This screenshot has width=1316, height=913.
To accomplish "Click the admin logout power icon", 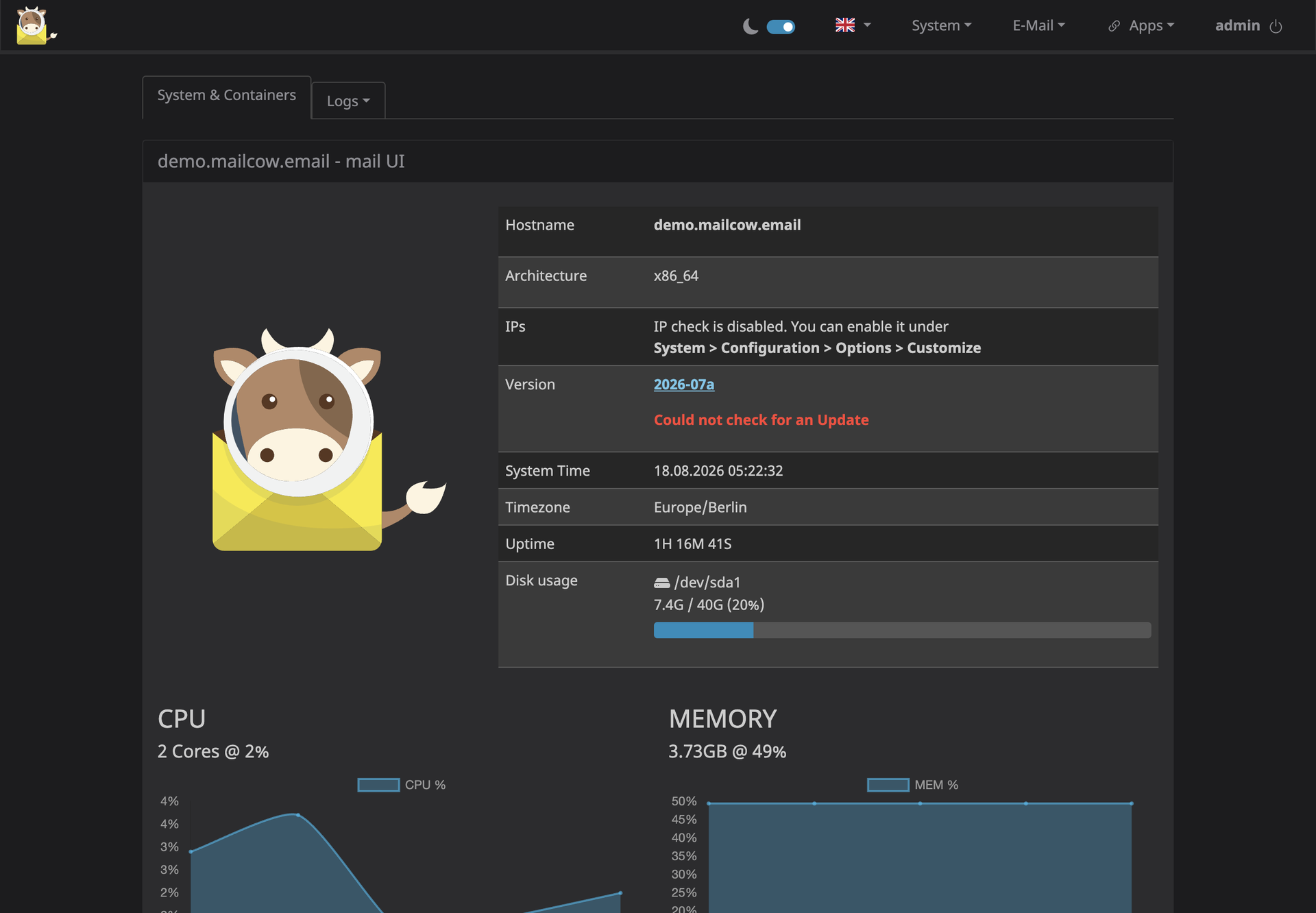I will pyautogui.click(x=1276, y=26).
